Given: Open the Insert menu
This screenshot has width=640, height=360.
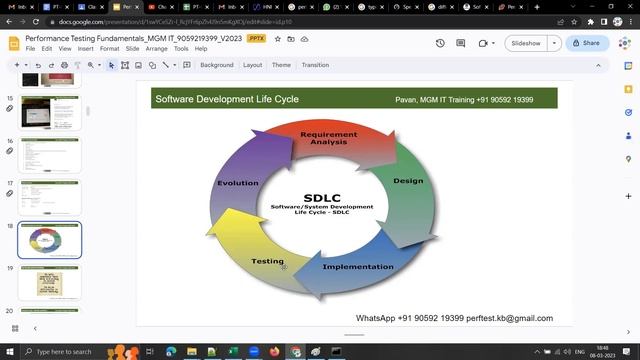Looking at the screenshot, I should click(86, 49).
